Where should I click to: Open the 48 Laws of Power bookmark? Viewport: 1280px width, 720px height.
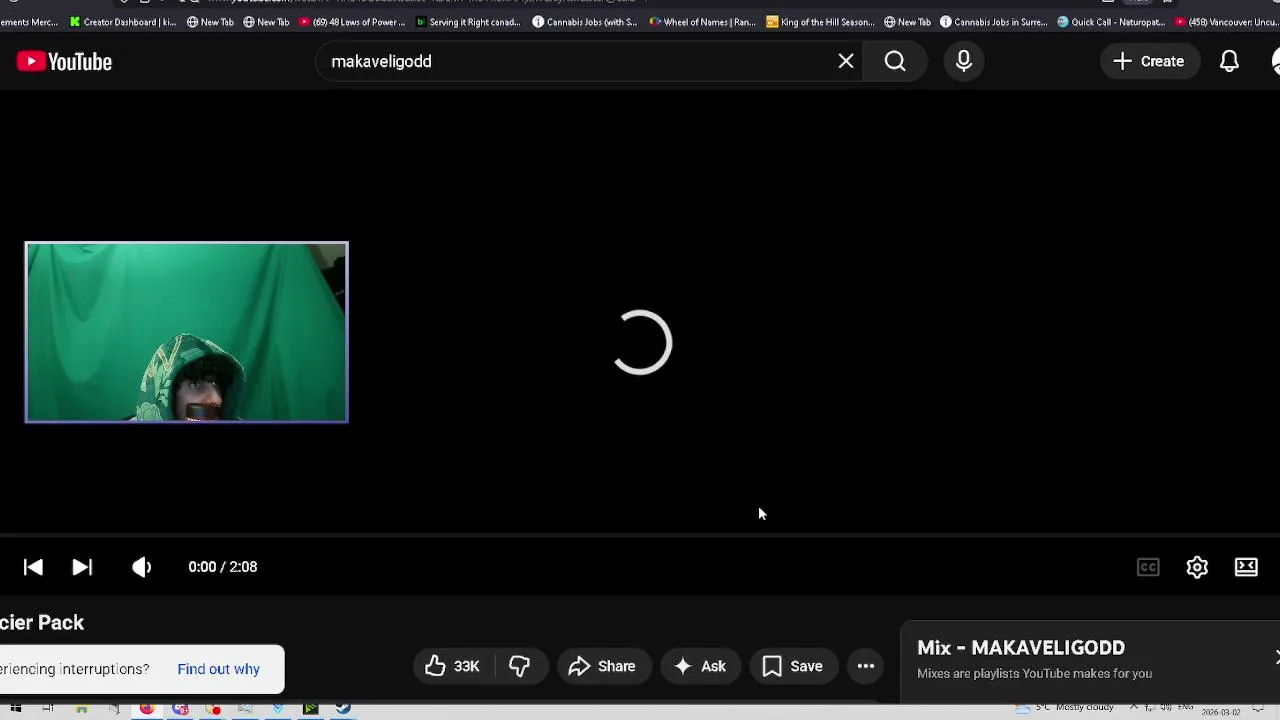coord(353,22)
